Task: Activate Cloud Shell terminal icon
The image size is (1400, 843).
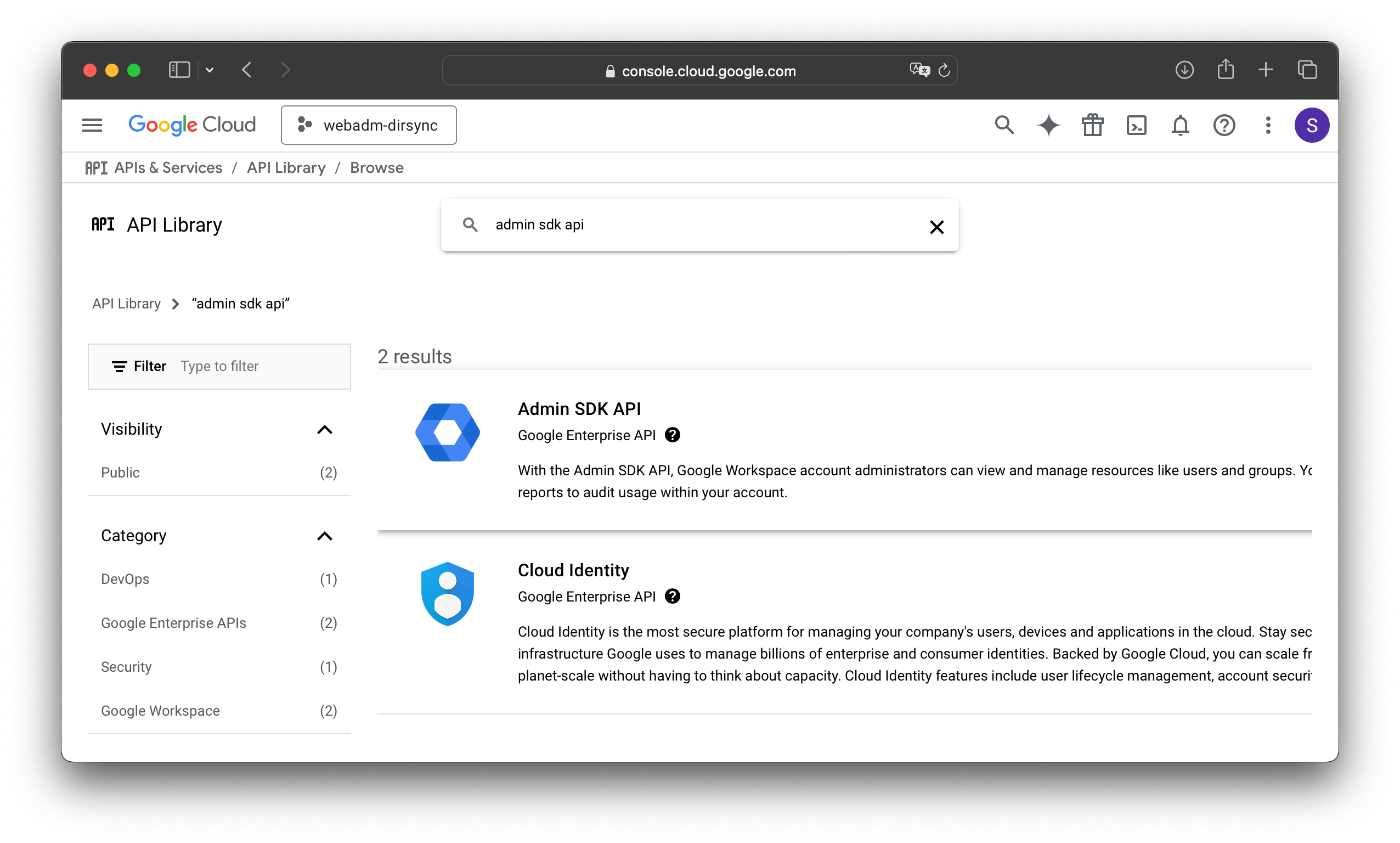Action: [1136, 125]
